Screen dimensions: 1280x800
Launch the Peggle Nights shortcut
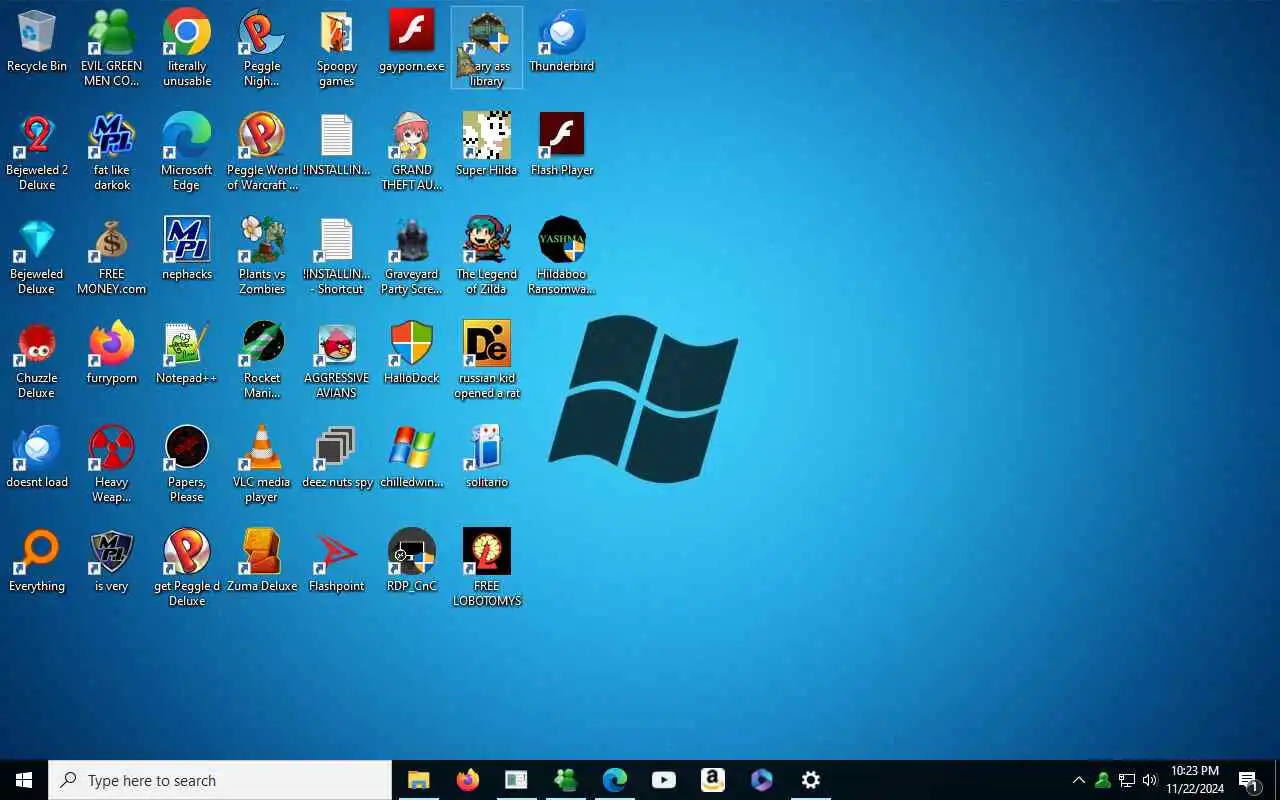(262, 48)
